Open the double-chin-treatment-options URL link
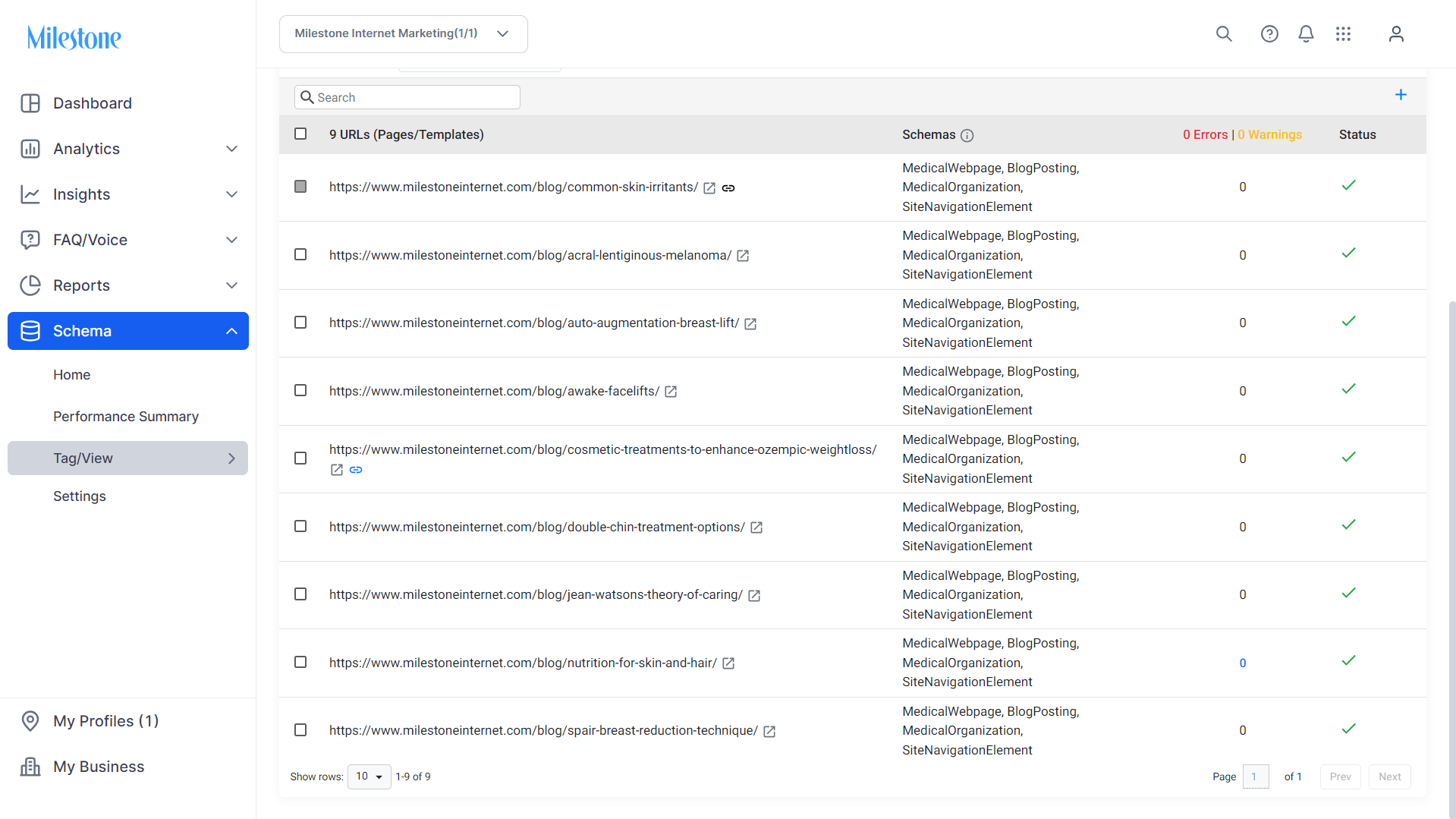Viewport: 1456px width, 819px height. click(537, 527)
